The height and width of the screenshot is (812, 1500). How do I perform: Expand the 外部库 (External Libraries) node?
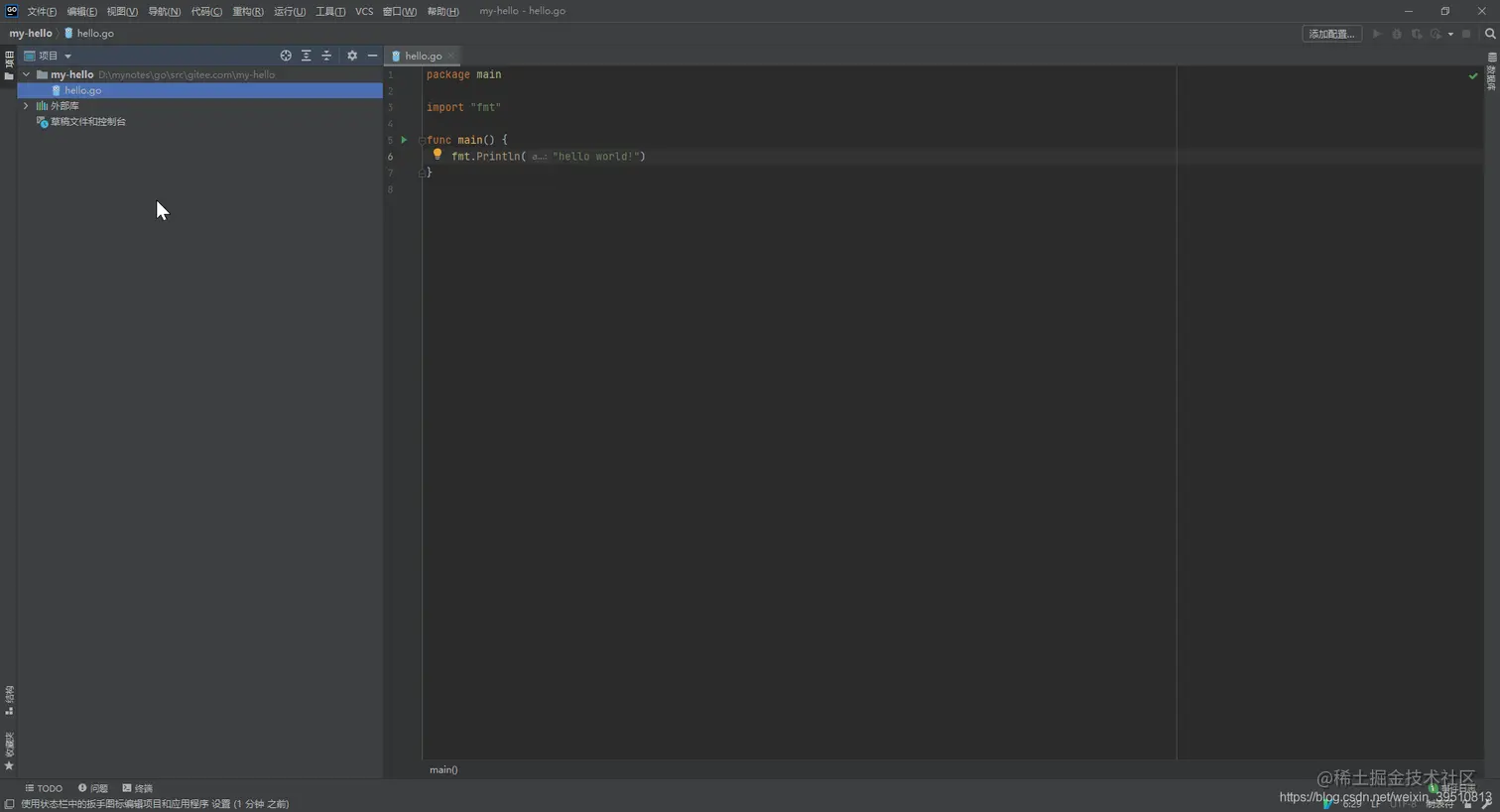coord(26,106)
